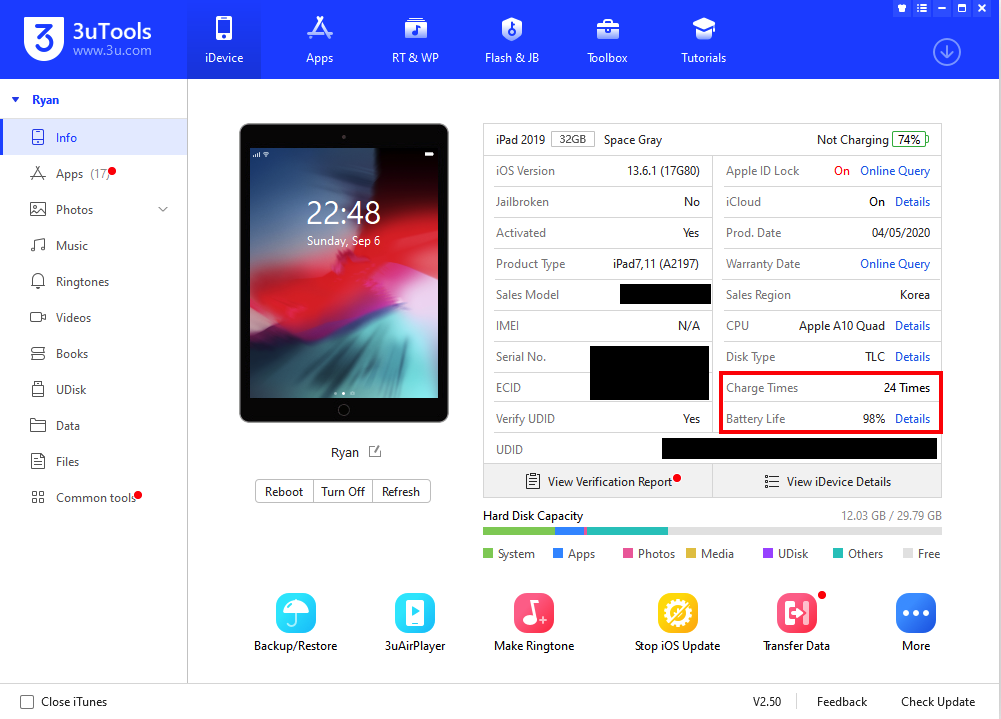1001x719 pixels.
Task: Open Transfer Data tool
Action: pos(796,622)
